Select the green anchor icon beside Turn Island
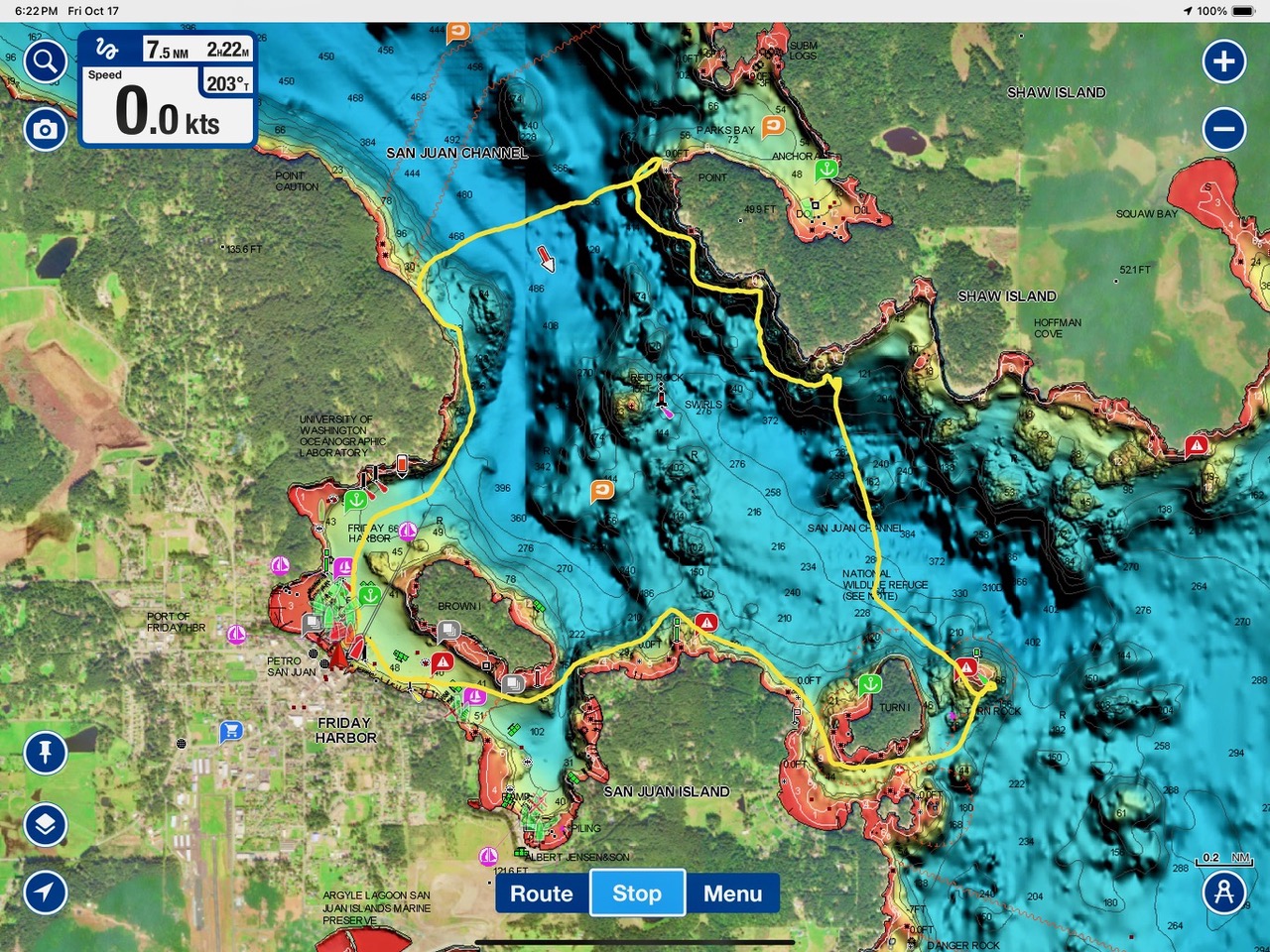This screenshot has height=952, width=1270. (869, 683)
